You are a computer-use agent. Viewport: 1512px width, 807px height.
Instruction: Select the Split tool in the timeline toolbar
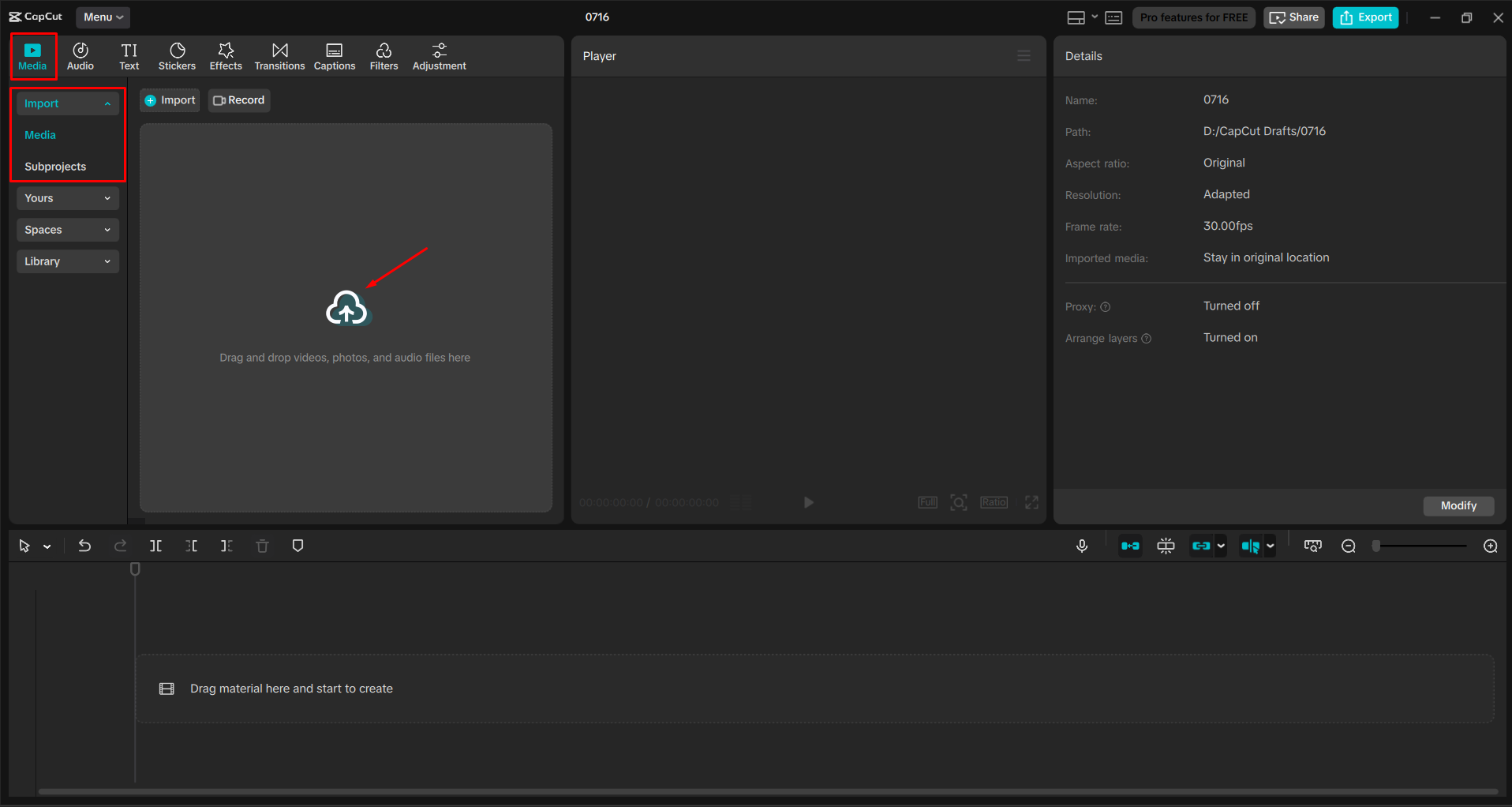click(x=155, y=545)
